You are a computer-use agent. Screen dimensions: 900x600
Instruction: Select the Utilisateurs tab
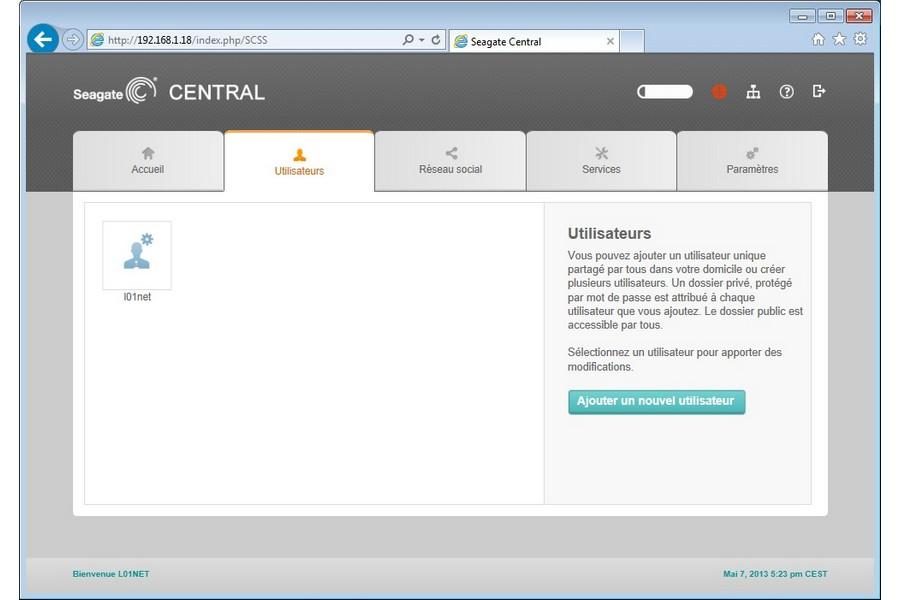tap(299, 161)
